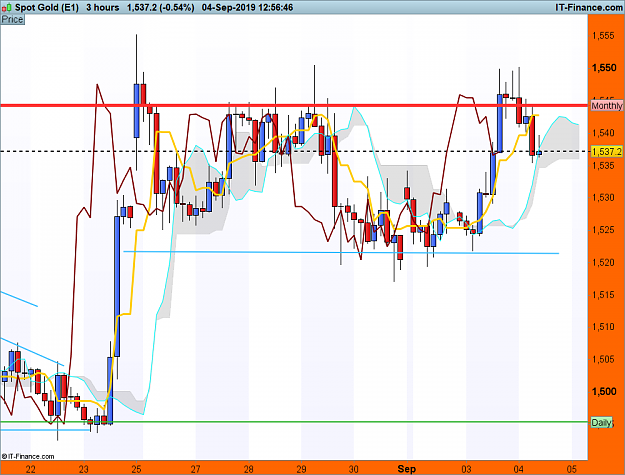This screenshot has height=475, width=625.
Task: Select the red Monthly horizontal line
Action: click(x=294, y=106)
